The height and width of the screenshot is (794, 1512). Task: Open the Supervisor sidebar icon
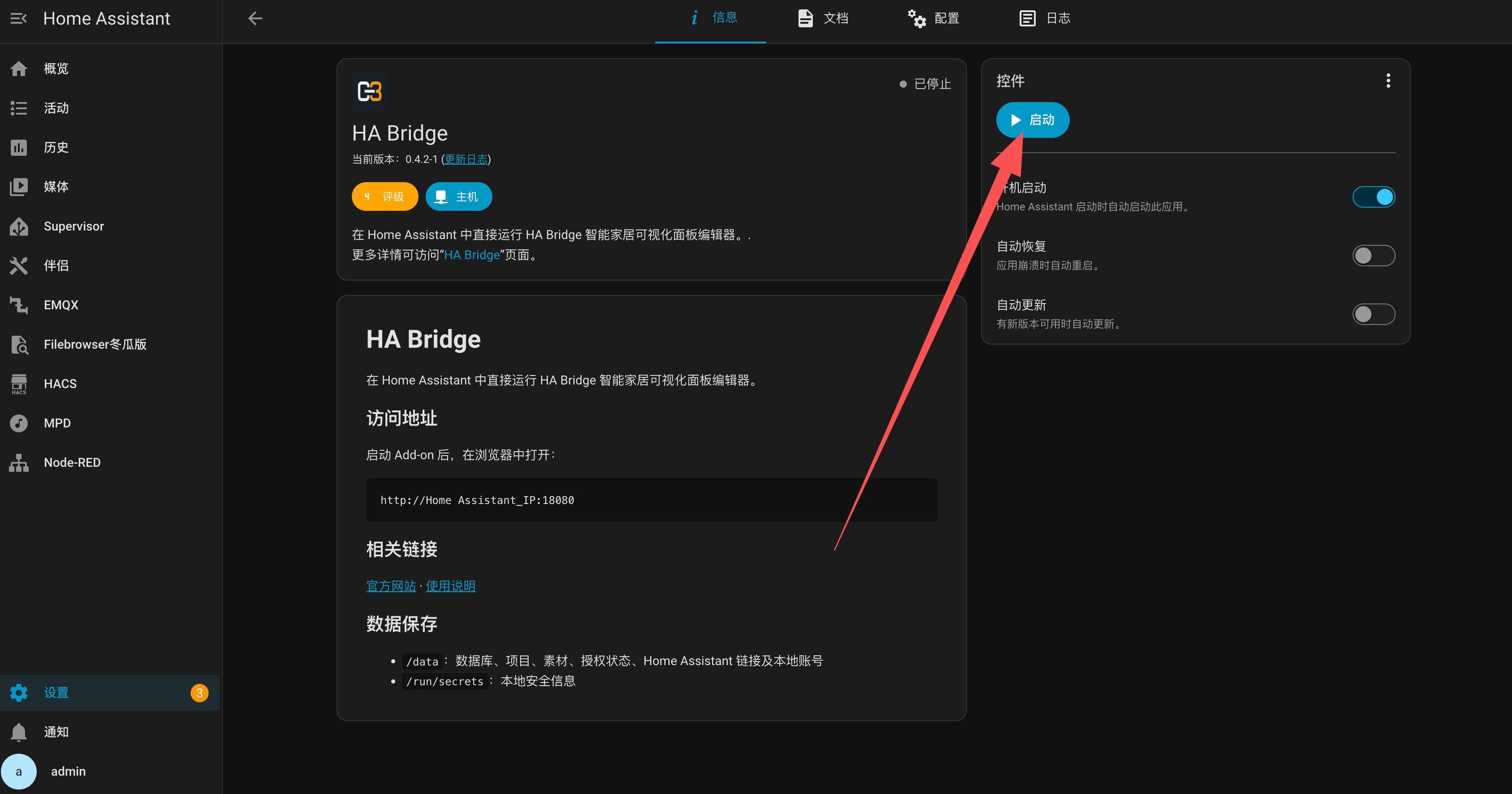19,226
